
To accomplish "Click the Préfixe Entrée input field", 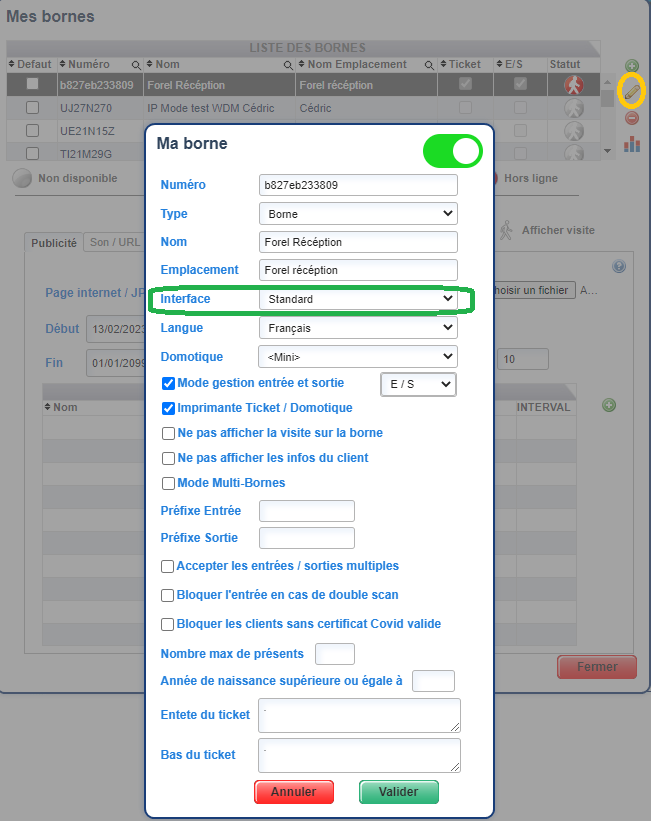I will 306,511.
